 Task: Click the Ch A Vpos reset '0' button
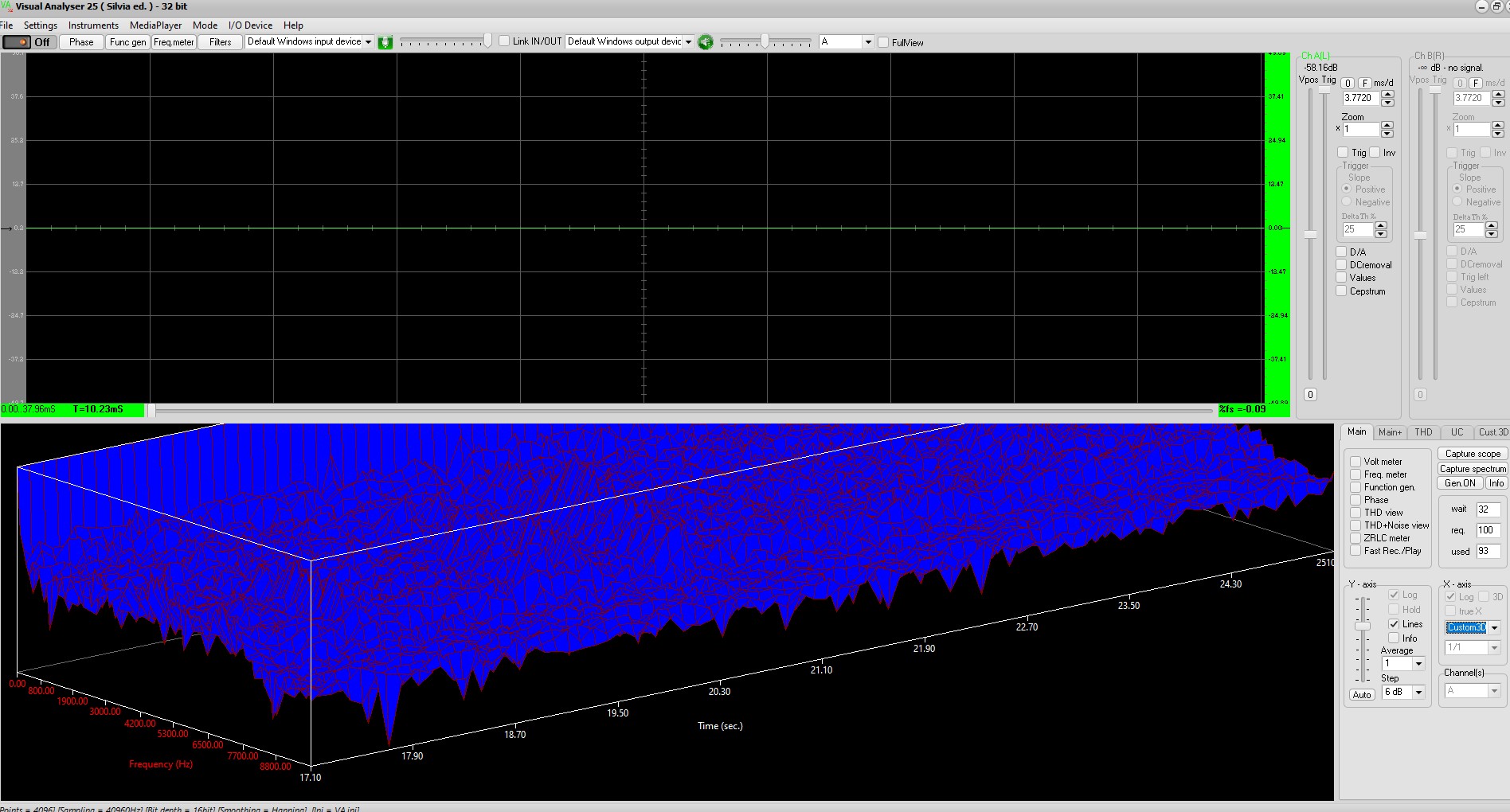(1310, 395)
